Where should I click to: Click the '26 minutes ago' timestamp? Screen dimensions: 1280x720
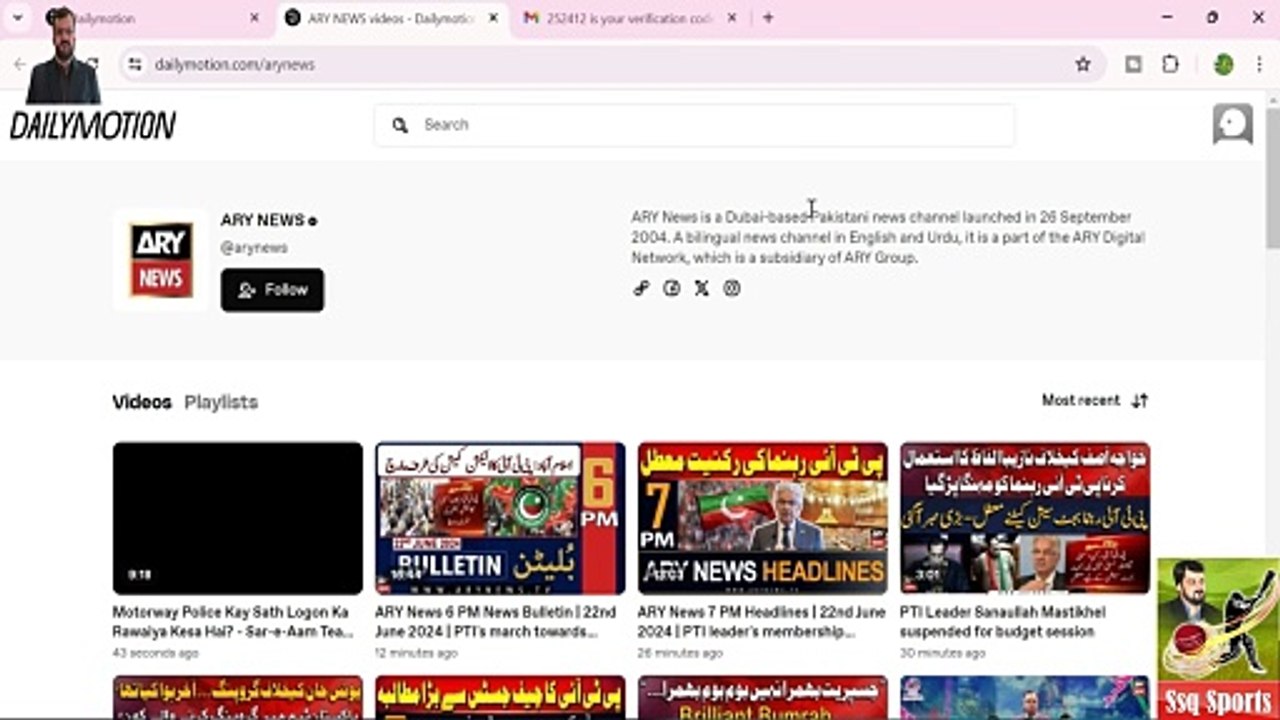(x=680, y=653)
